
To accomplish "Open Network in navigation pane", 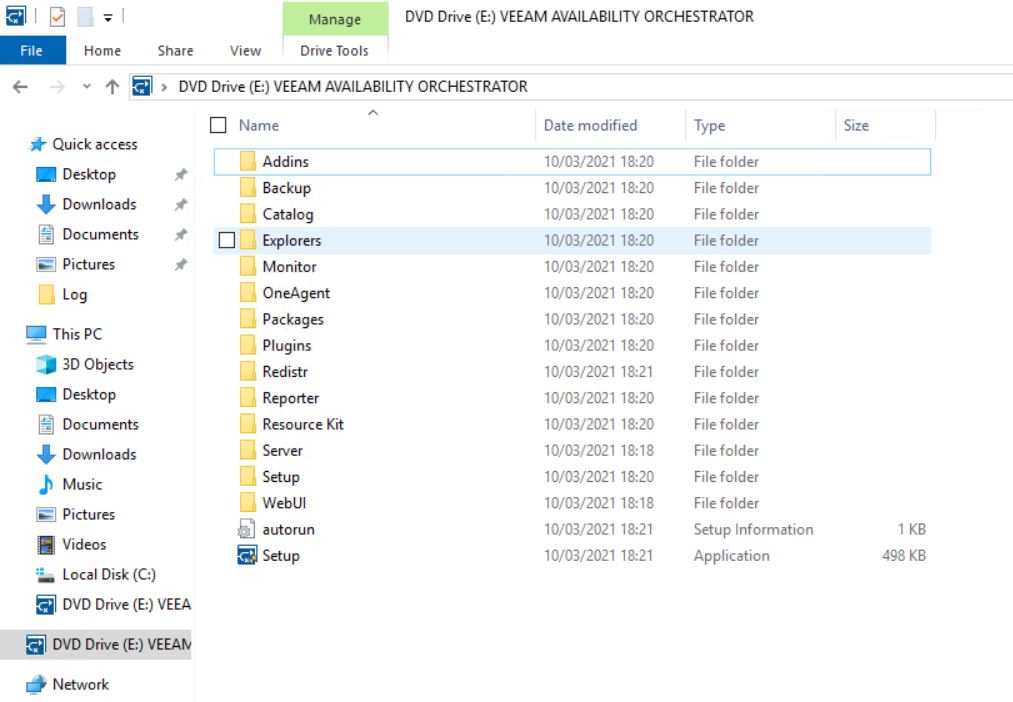I will click(x=80, y=685).
